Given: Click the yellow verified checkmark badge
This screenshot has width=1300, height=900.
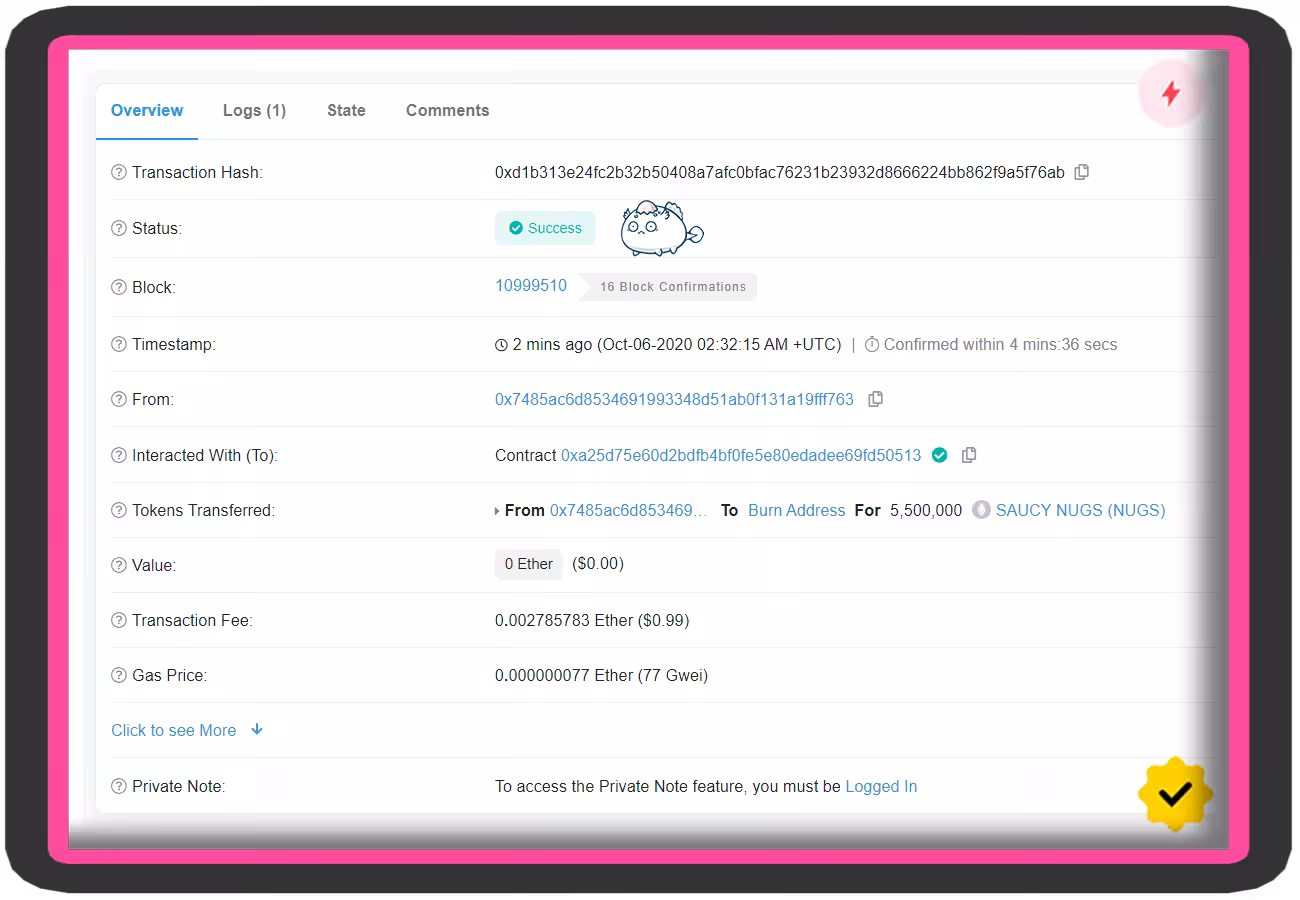Looking at the screenshot, I should click(1175, 794).
